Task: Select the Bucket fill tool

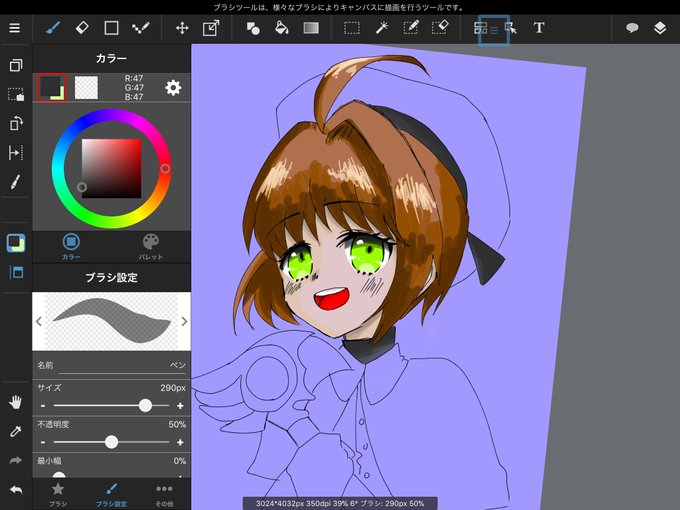Action: 282,28
